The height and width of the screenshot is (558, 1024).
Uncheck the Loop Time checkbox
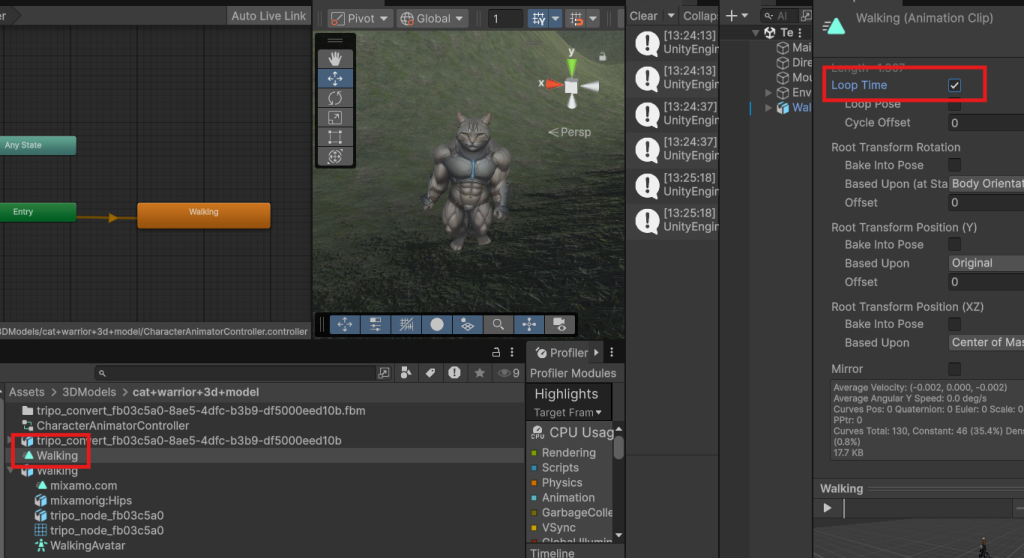[x=954, y=86]
